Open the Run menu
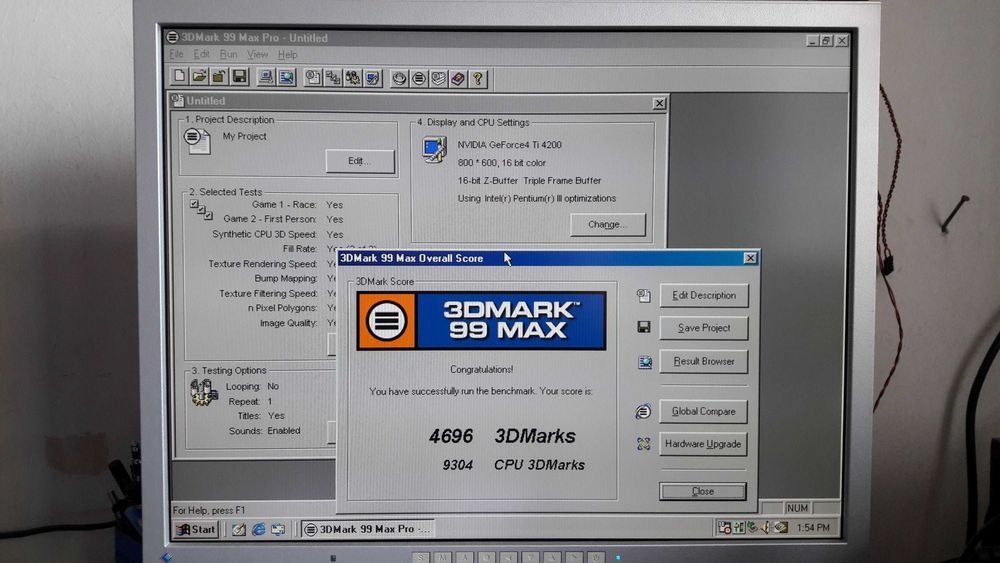 click(228, 54)
